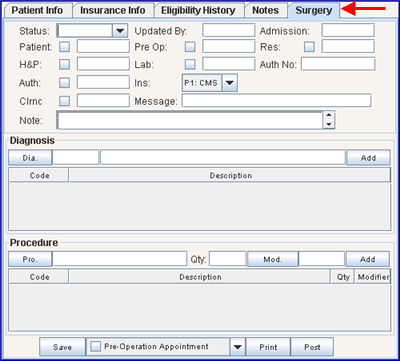The image size is (400, 361).
Task: Enable the Res checkbox
Action: coord(309,47)
